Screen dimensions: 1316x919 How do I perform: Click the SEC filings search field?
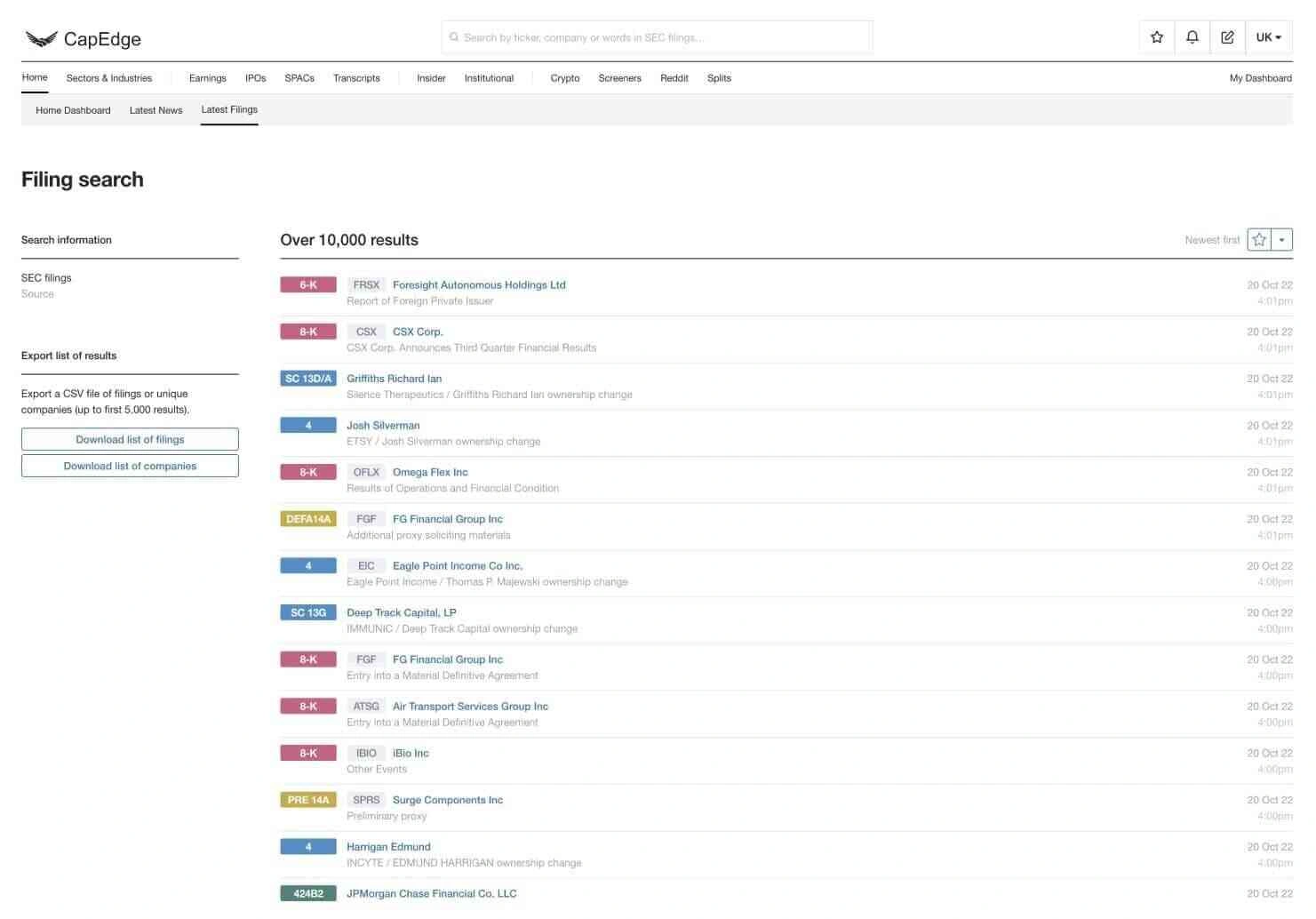[658, 37]
